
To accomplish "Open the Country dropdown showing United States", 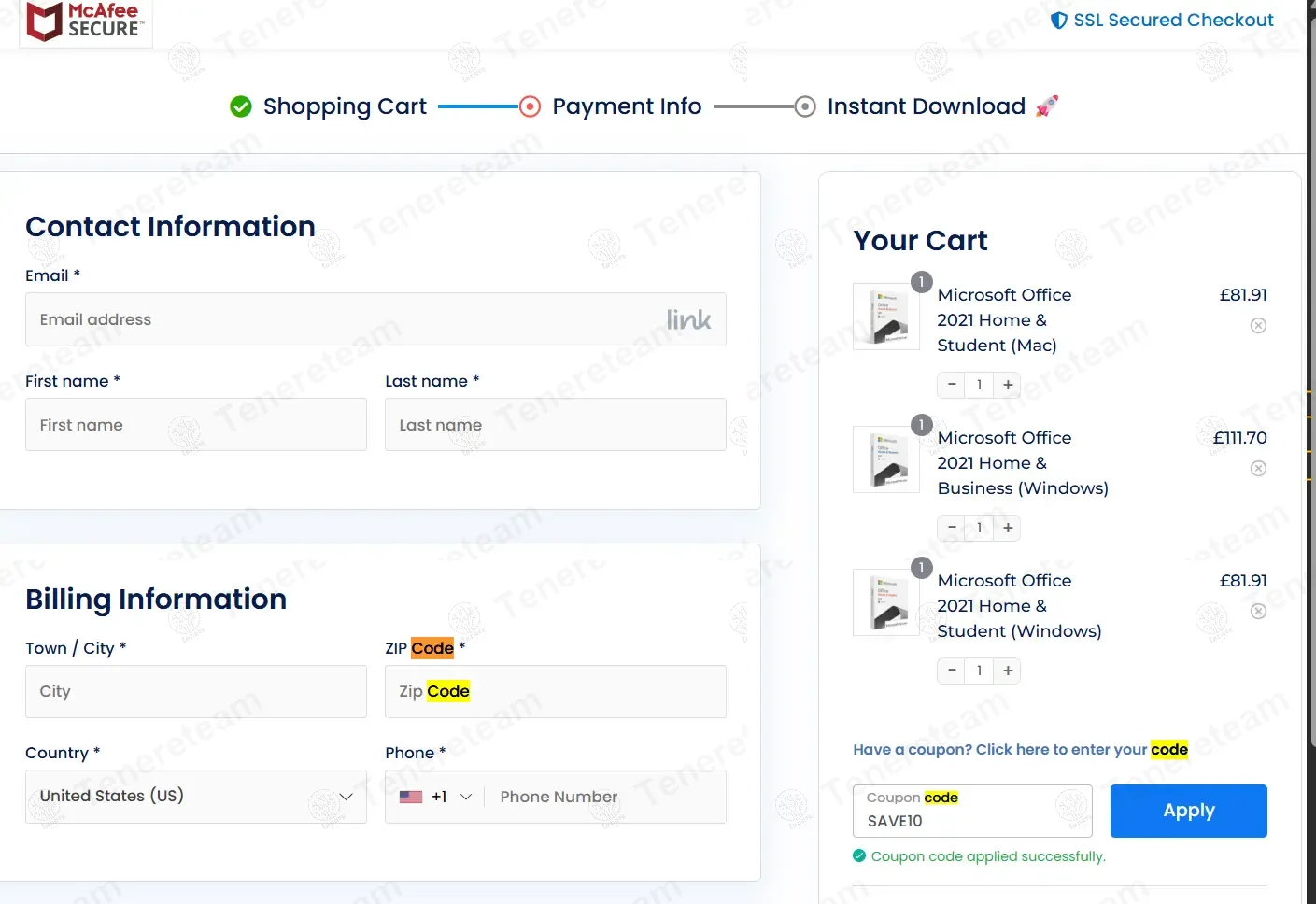I will point(195,797).
